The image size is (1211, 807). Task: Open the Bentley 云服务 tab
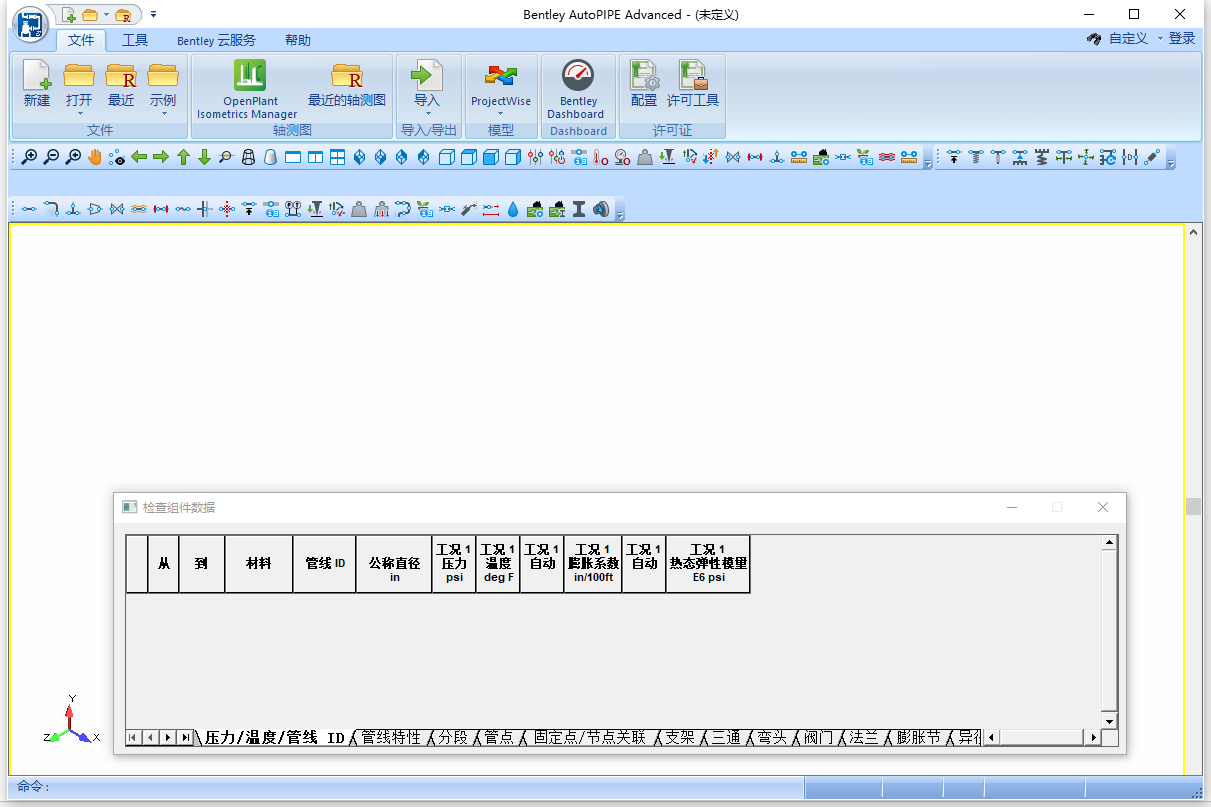(x=216, y=40)
